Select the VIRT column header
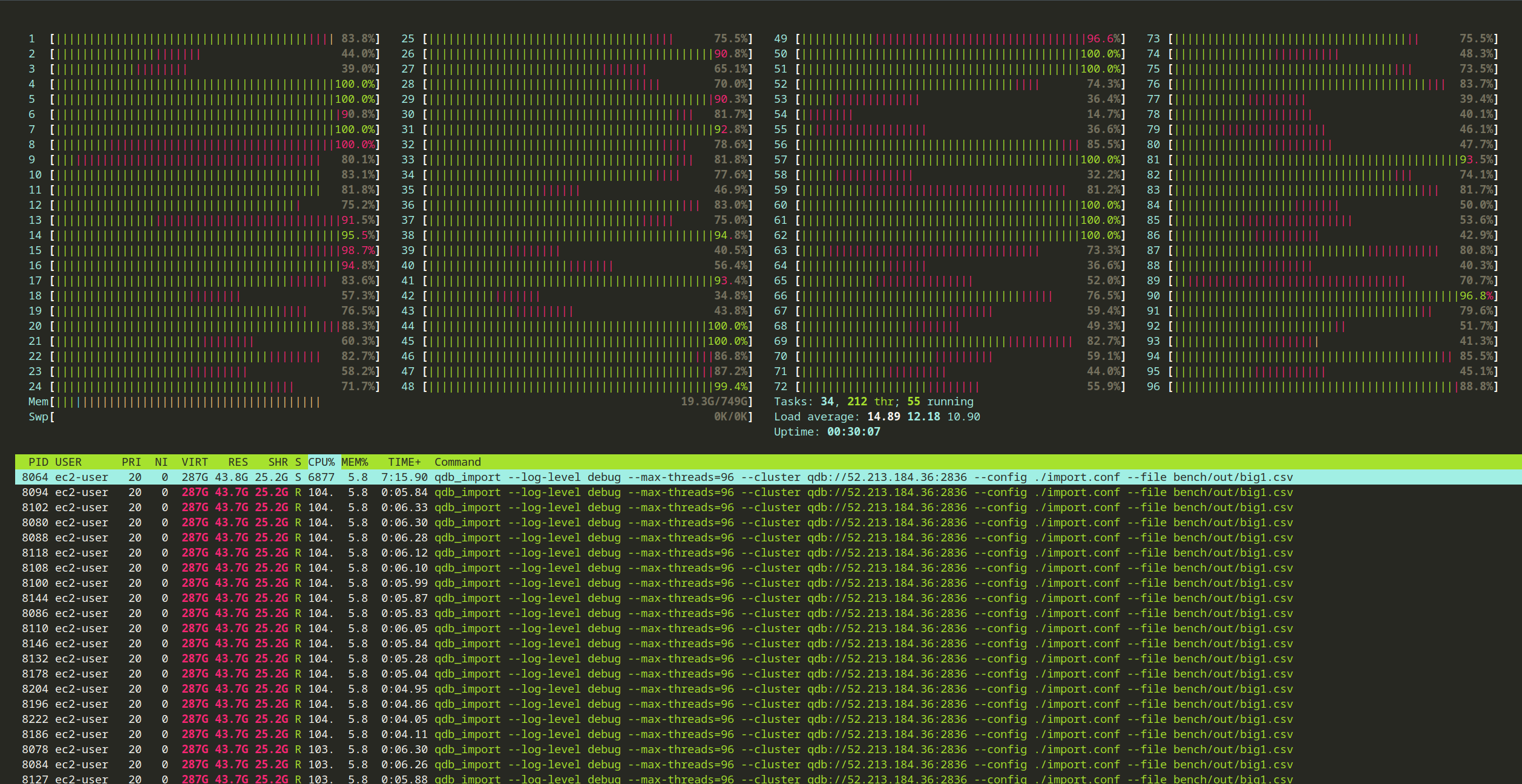This screenshot has width=1522, height=784. click(195, 462)
